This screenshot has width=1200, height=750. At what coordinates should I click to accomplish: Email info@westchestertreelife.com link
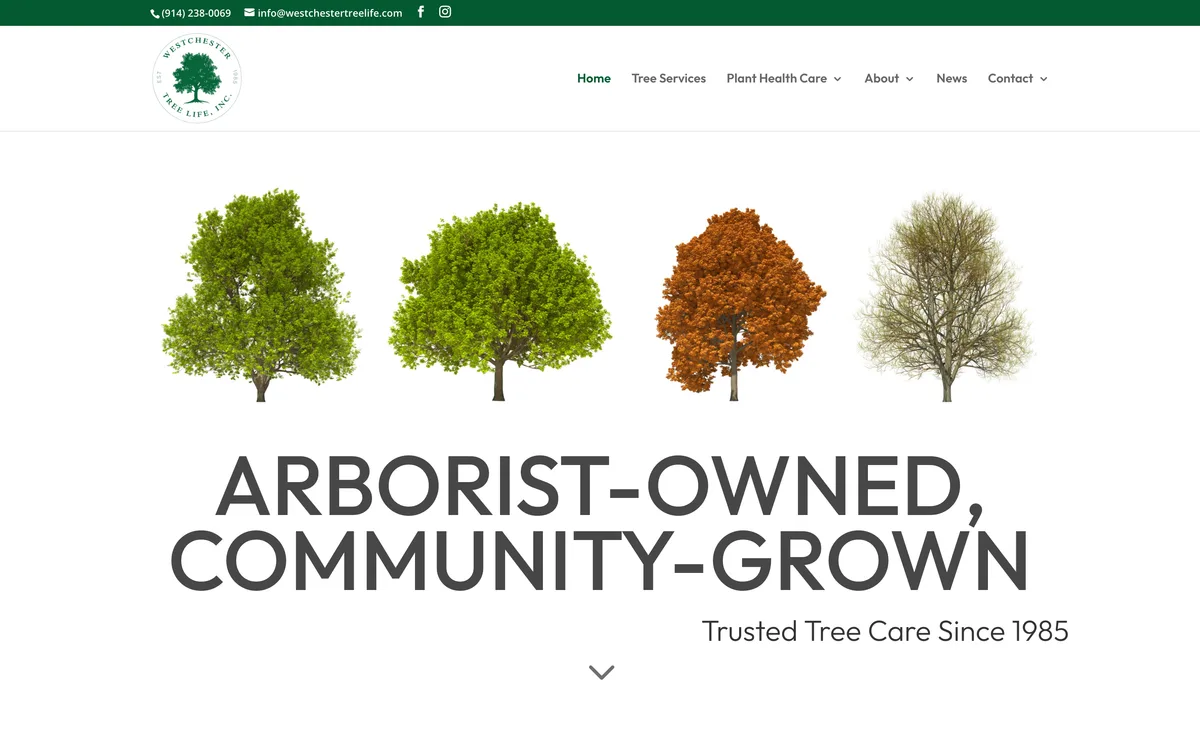point(330,13)
